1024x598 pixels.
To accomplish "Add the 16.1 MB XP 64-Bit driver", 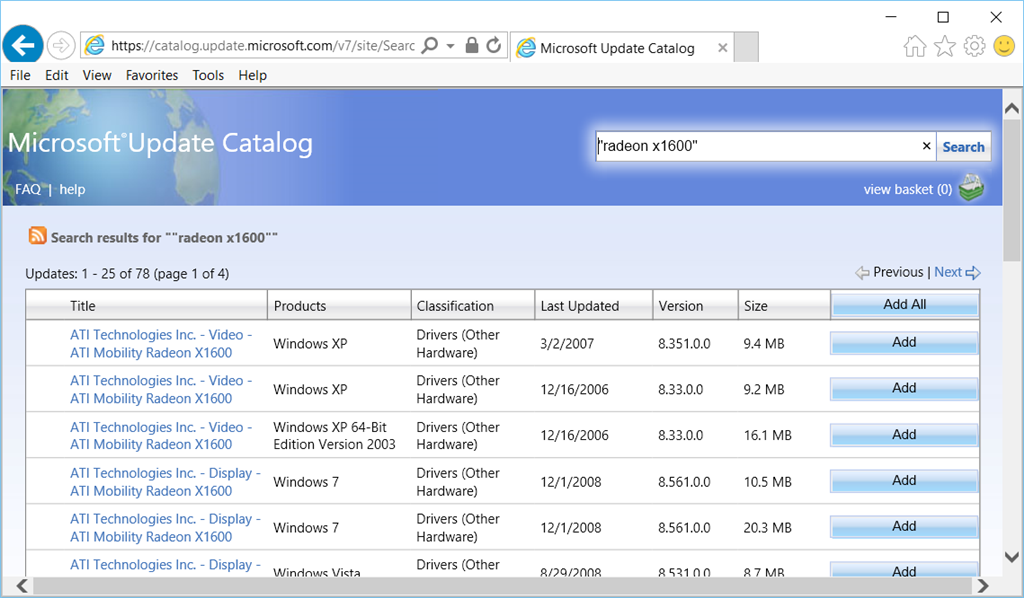I will point(904,435).
